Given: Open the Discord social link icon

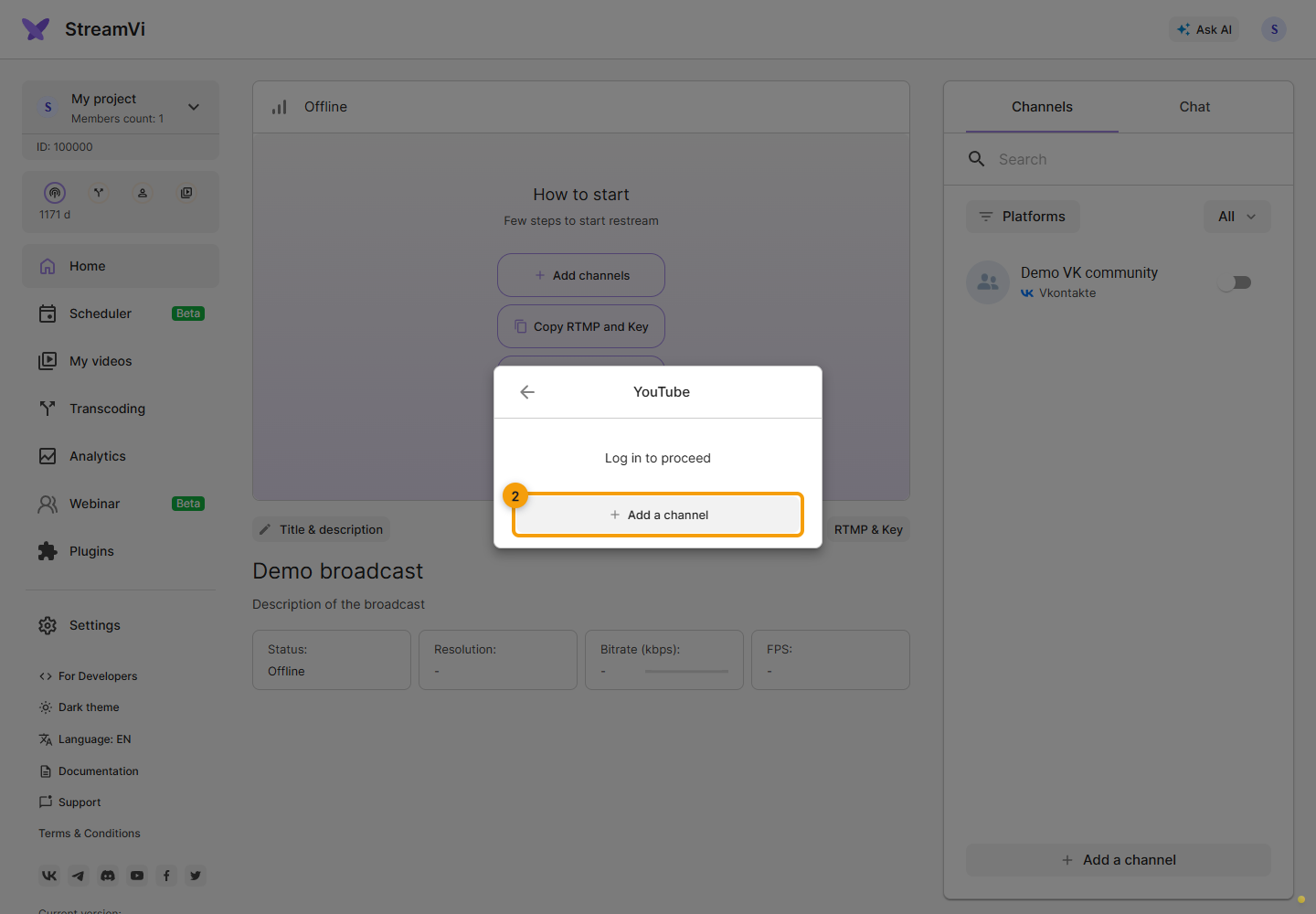Looking at the screenshot, I should click(x=108, y=876).
